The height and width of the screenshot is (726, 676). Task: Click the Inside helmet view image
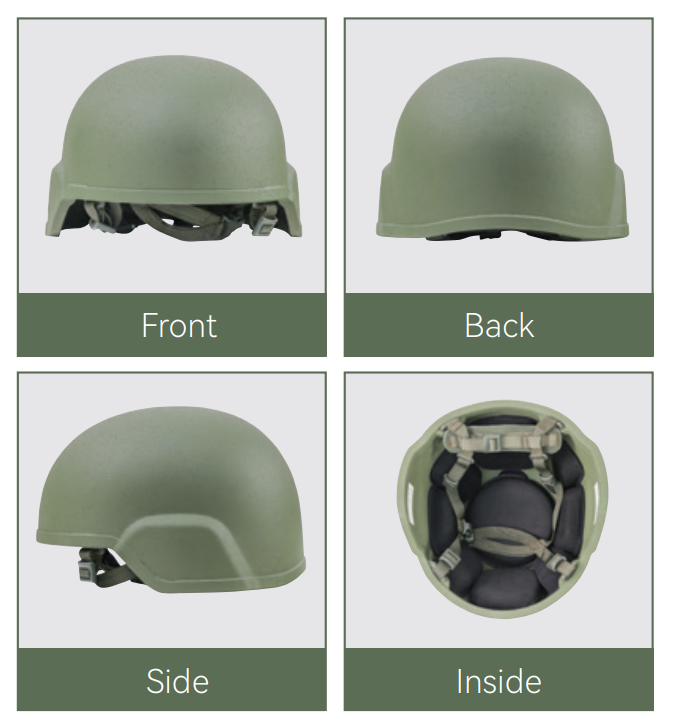[501, 509]
